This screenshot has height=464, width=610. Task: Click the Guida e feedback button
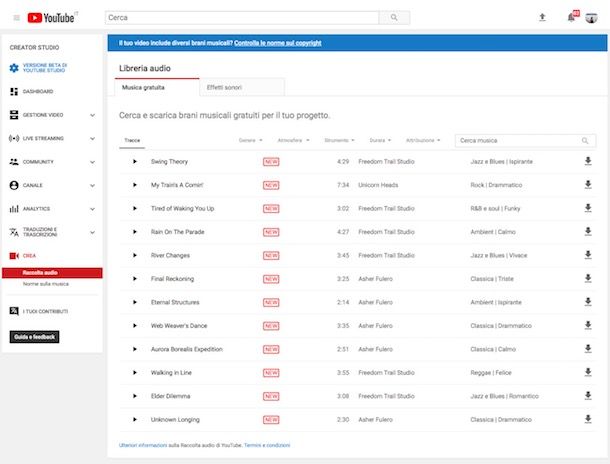pos(35,337)
